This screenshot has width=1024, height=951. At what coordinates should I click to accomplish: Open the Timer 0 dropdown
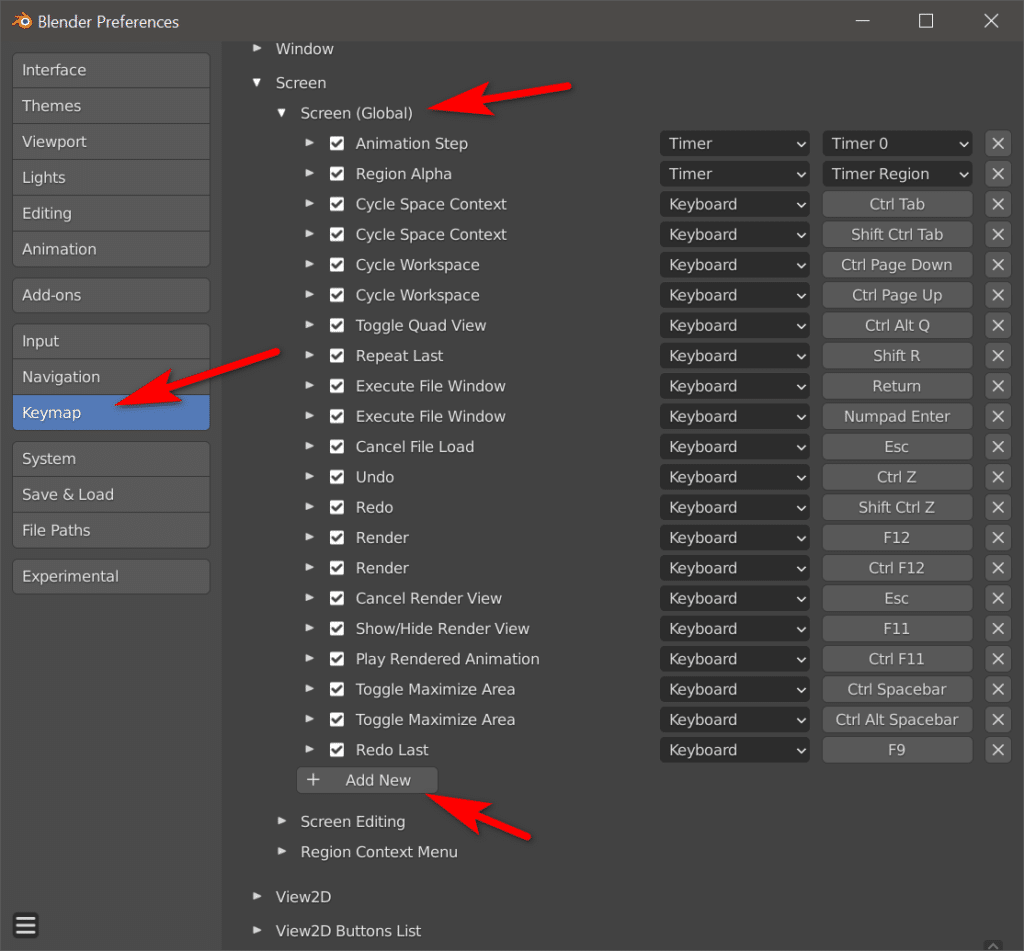coord(897,144)
